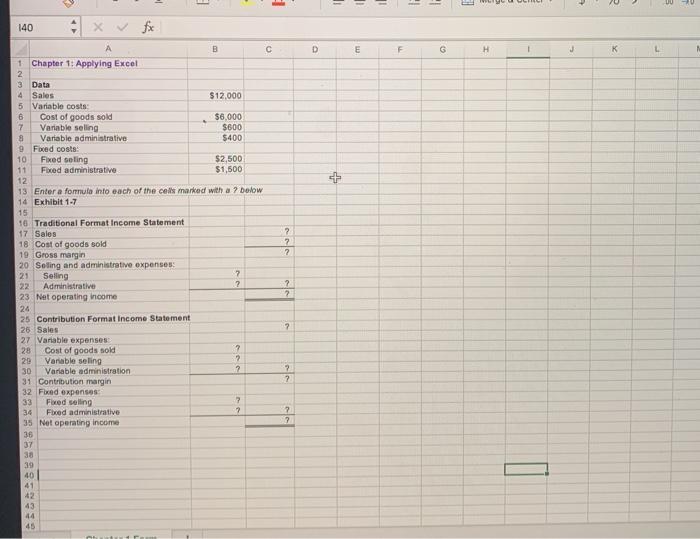Select the ? cell for Net operating income row 35
This screenshot has height=539, width=700.
(x=270, y=420)
